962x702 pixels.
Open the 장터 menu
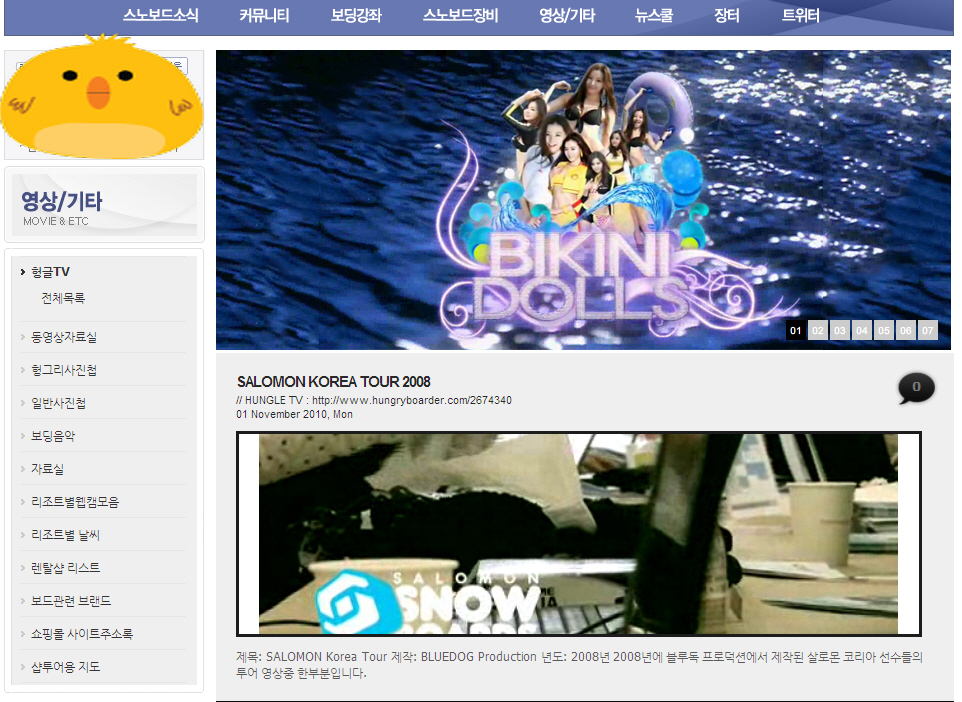726,15
